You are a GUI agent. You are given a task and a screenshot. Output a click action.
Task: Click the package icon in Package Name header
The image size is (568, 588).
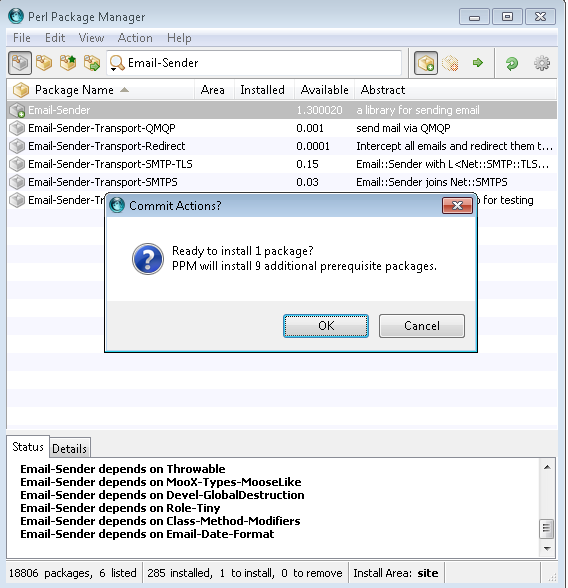(21, 90)
